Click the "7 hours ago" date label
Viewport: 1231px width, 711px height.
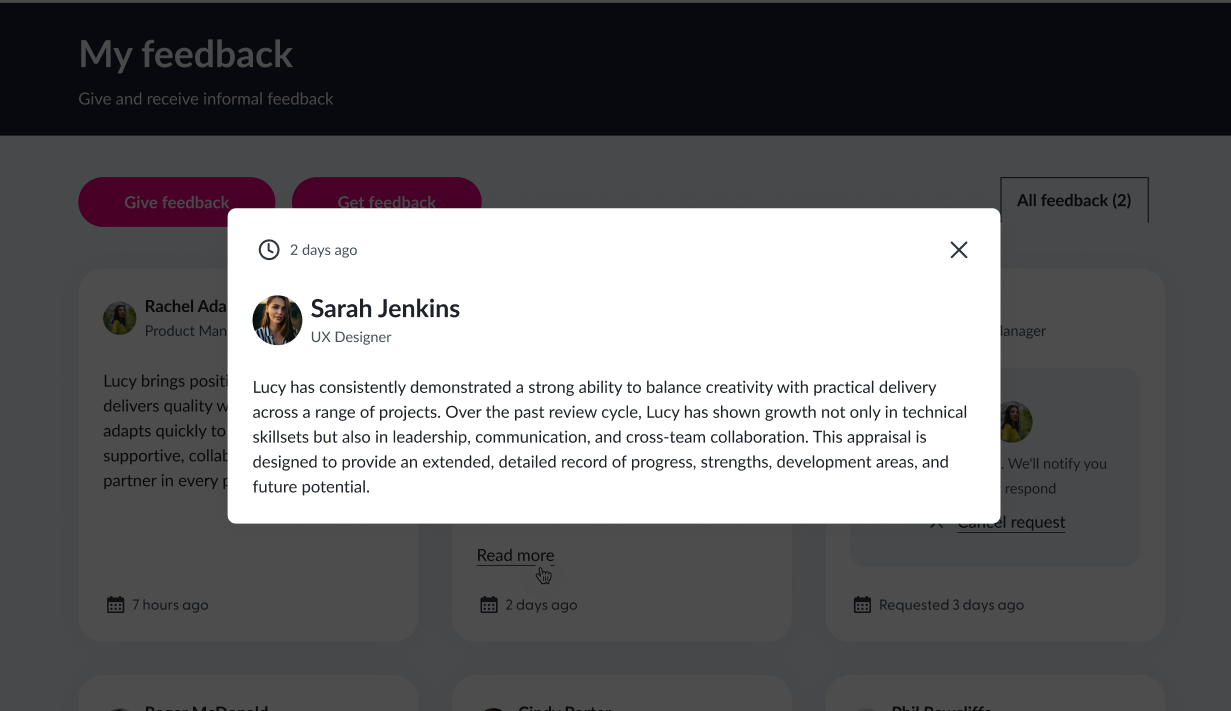[170, 604]
